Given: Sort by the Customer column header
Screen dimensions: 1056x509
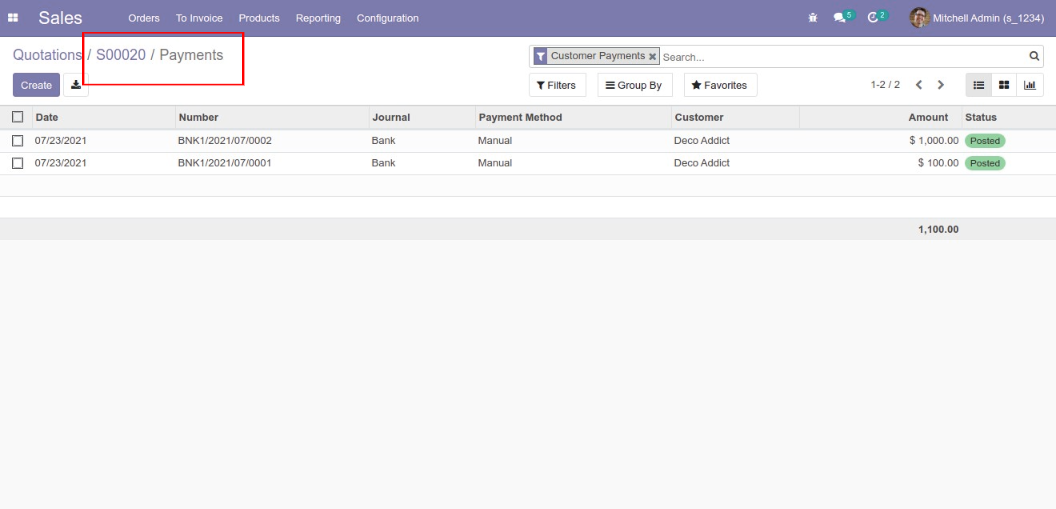Looking at the screenshot, I should (x=735, y=117).
